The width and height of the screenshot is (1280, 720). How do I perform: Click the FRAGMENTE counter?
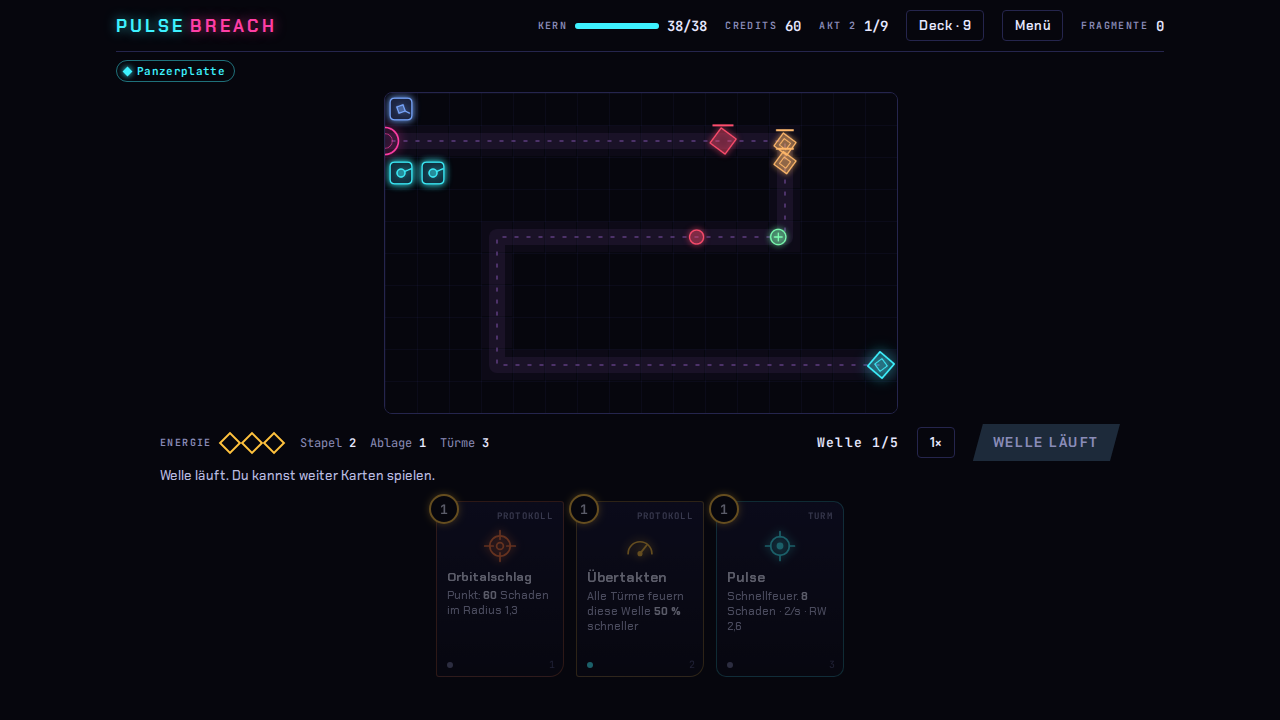tap(1122, 26)
